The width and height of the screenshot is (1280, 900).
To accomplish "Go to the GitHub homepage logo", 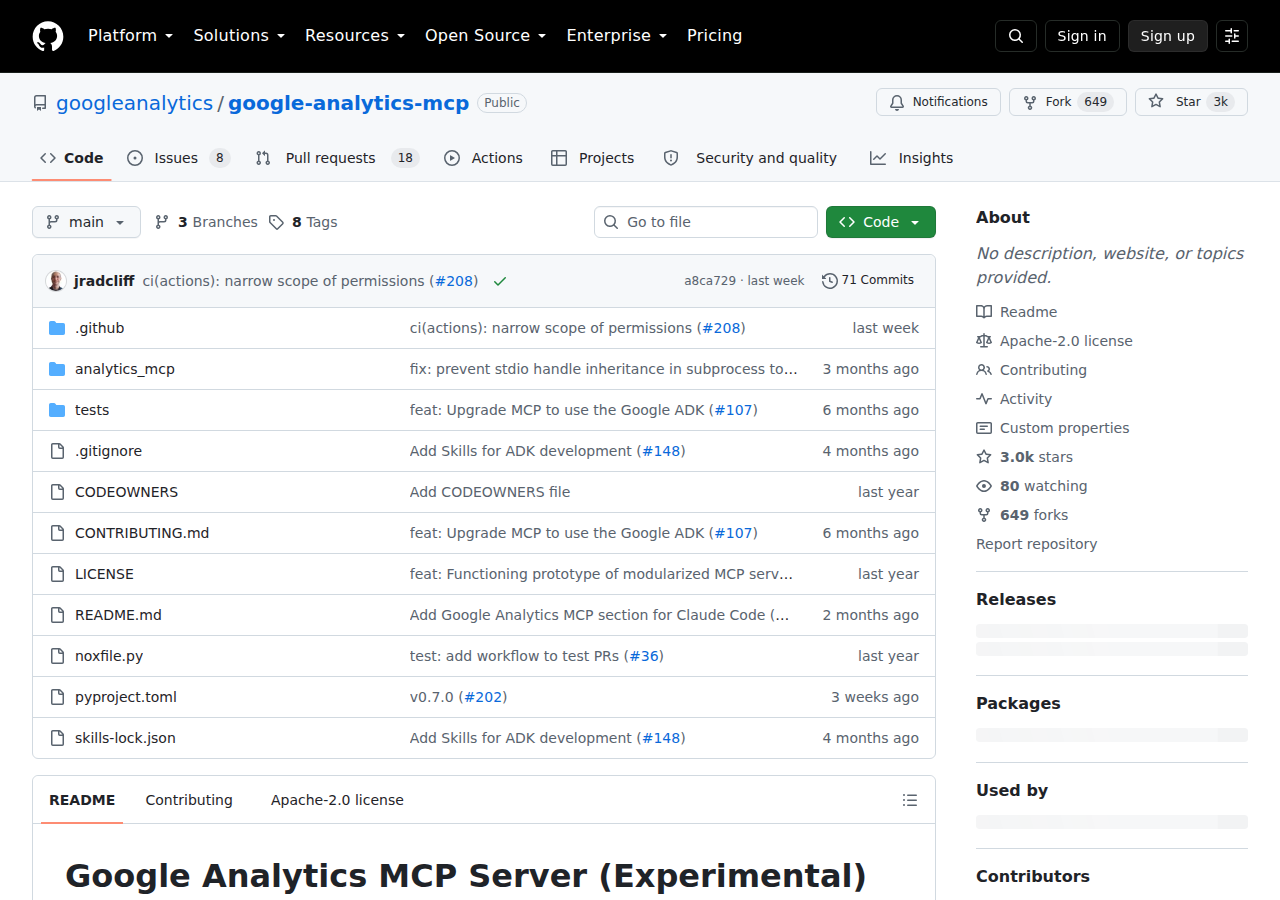I will (x=48, y=36).
